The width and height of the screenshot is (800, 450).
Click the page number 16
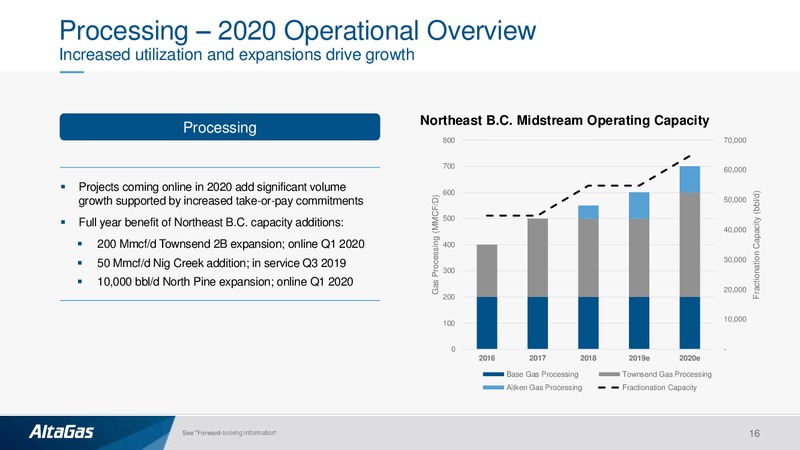[755, 434]
